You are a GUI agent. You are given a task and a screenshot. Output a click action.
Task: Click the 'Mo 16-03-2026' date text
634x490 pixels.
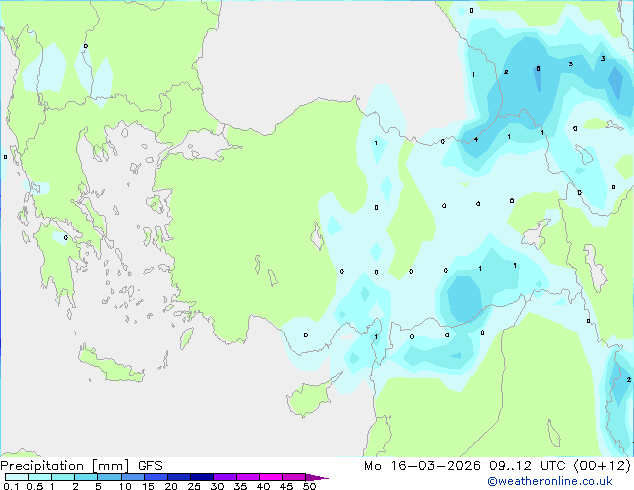tap(422, 466)
